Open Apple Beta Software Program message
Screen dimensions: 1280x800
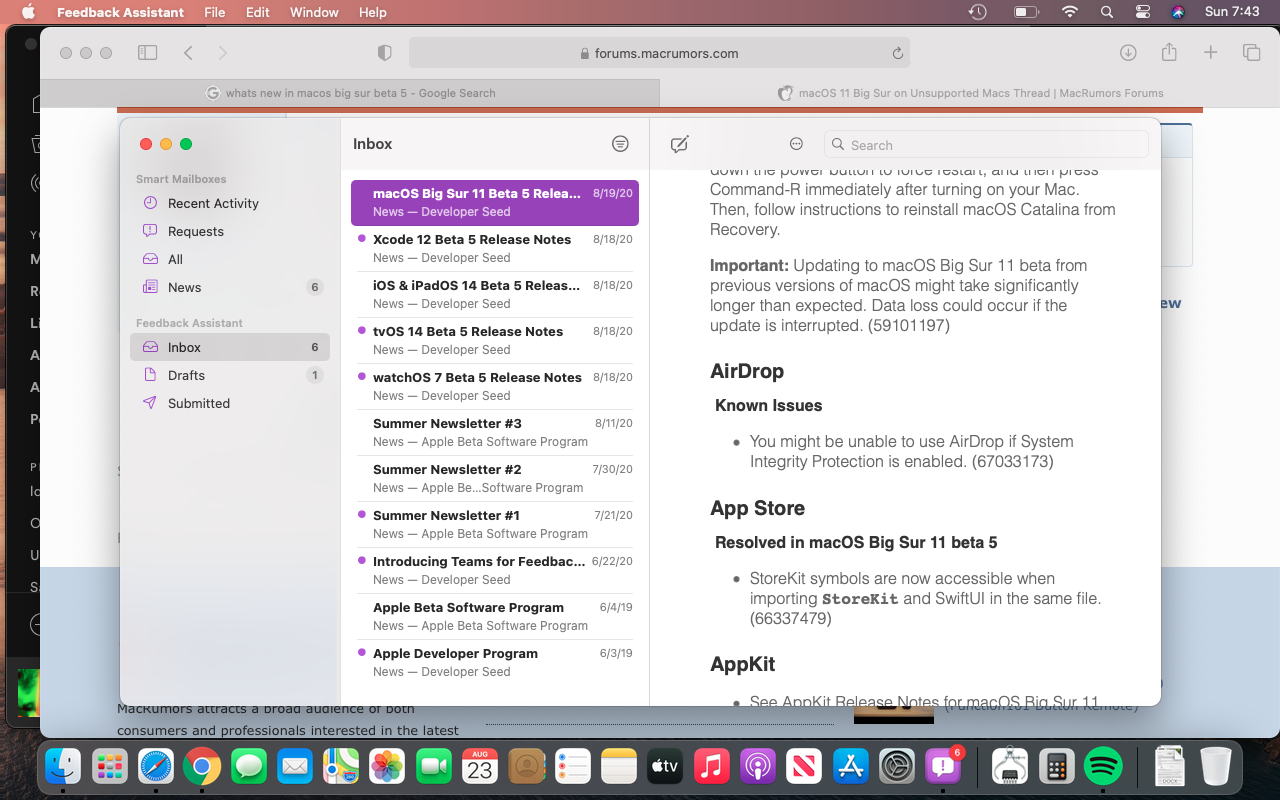[x=495, y=617]
